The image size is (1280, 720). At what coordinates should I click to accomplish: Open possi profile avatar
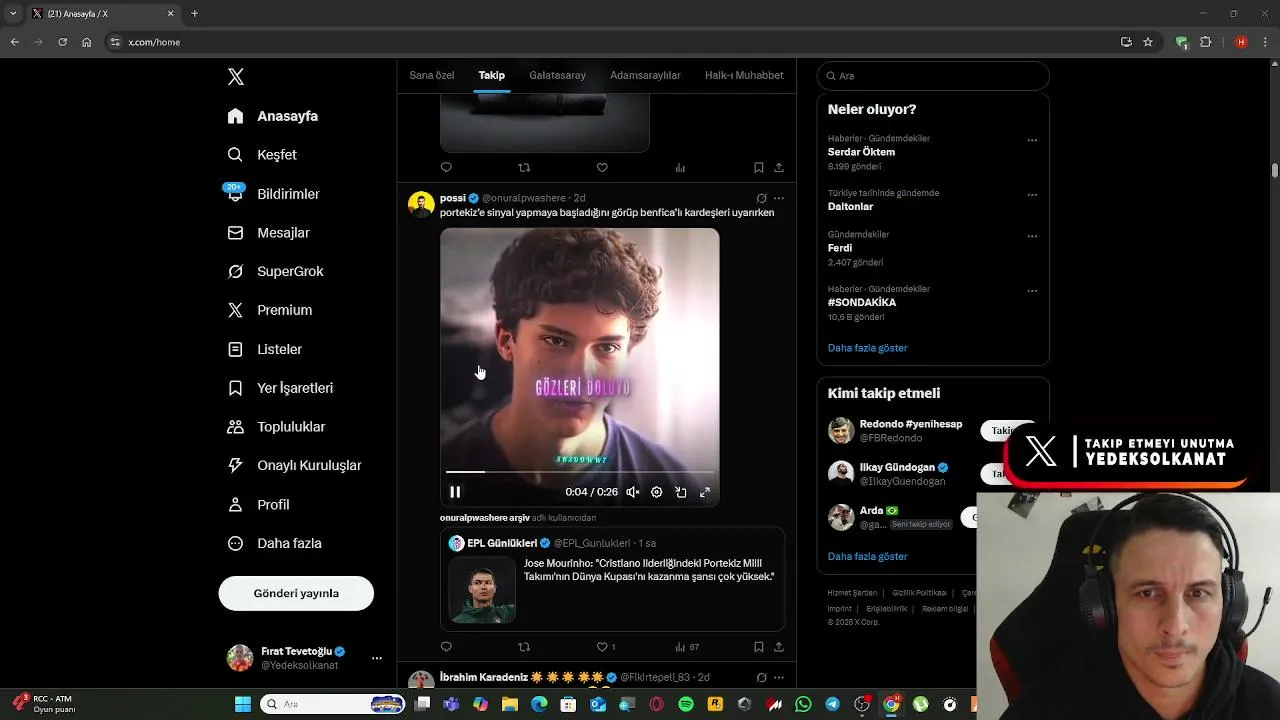tap(421, 204)
